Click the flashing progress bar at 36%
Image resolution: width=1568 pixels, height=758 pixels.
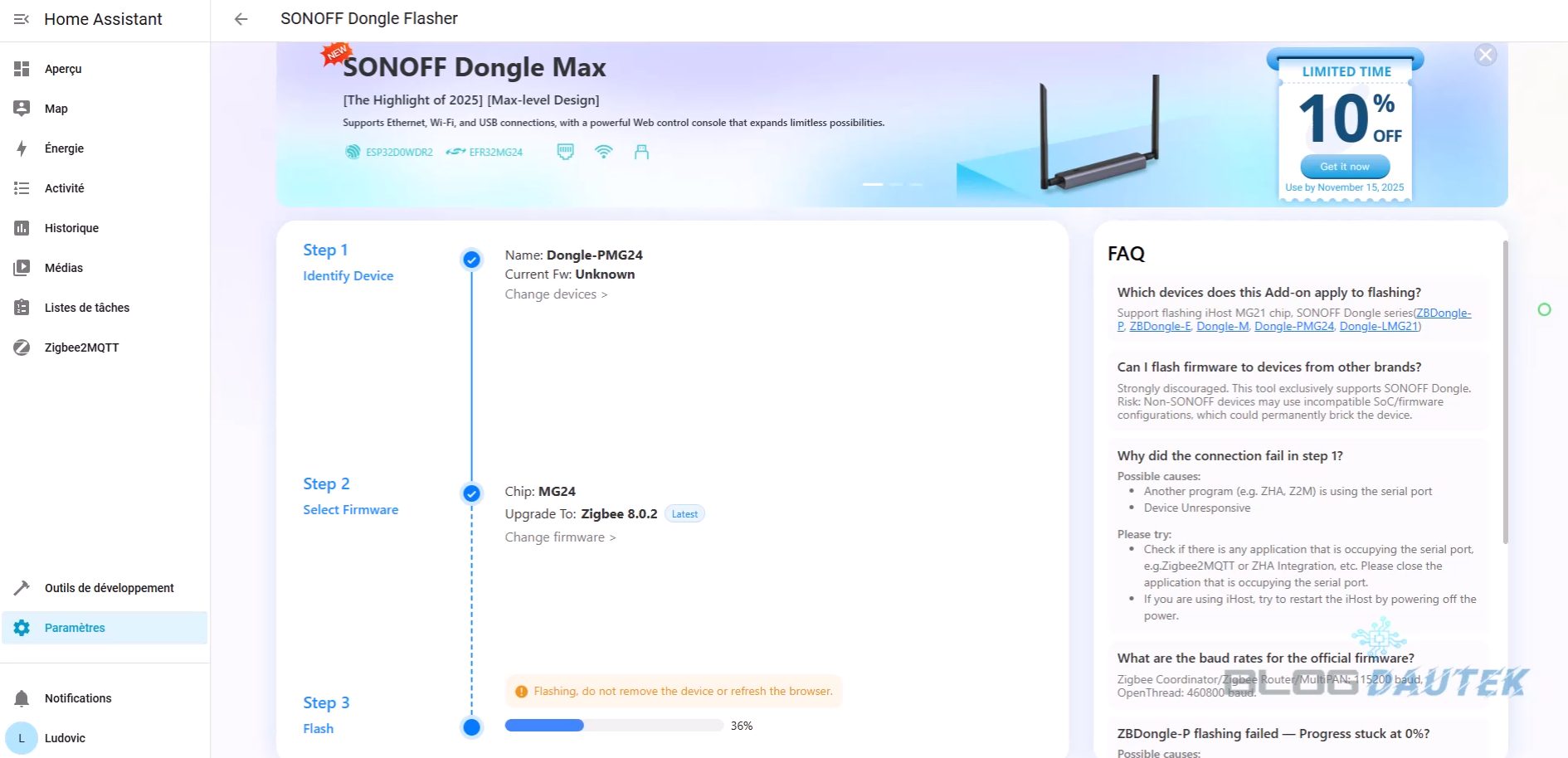point(614,726)
